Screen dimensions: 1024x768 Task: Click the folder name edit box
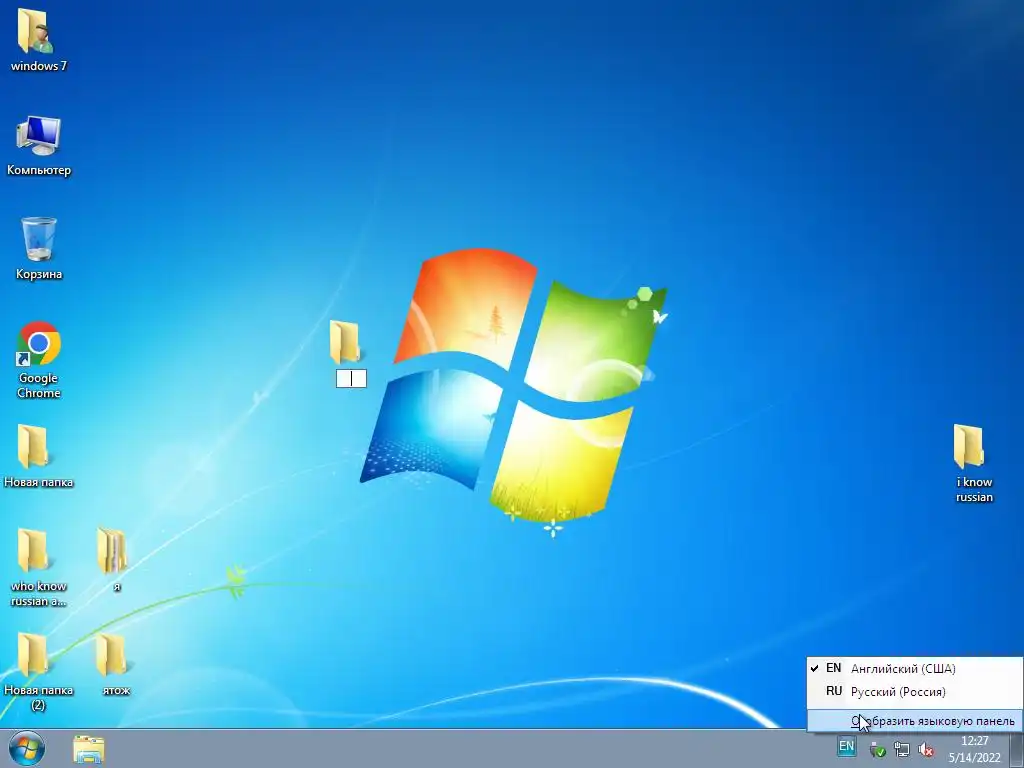351,379
